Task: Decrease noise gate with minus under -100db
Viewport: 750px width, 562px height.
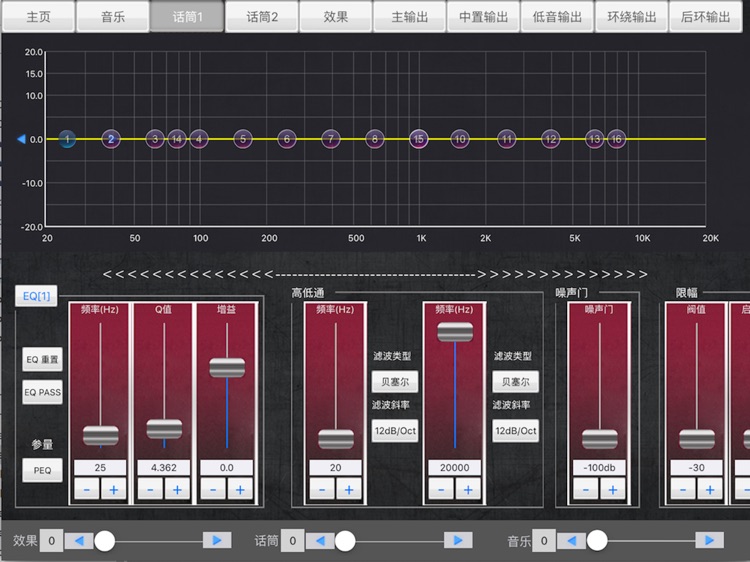Action: 586,489
